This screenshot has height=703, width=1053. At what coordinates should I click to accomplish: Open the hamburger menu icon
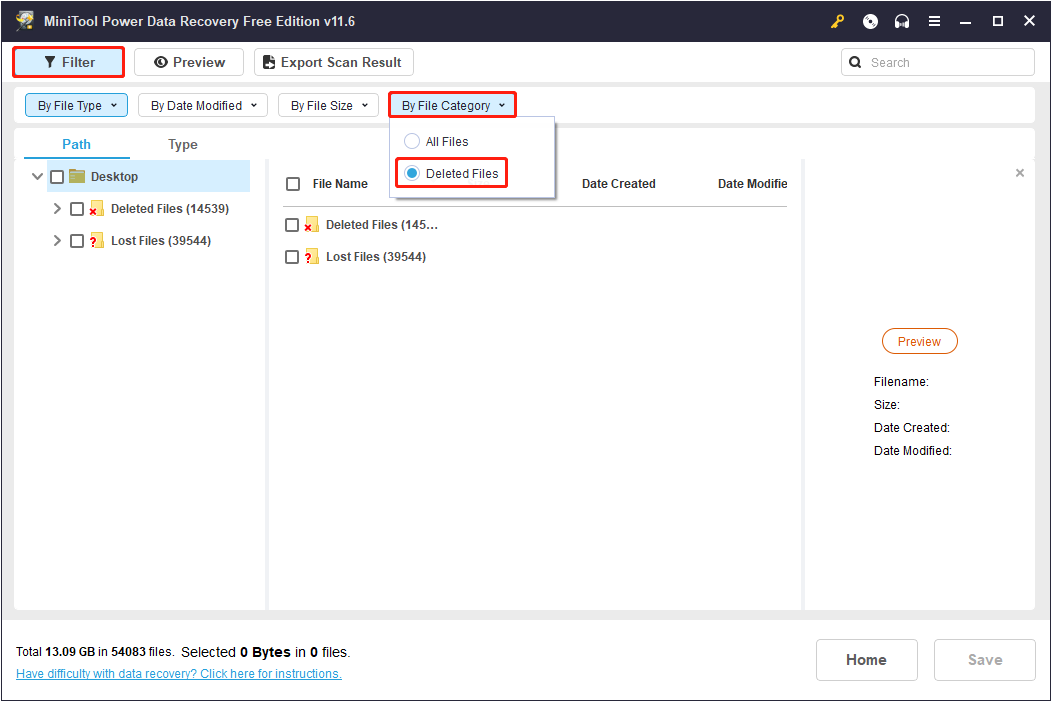point(934,20)
